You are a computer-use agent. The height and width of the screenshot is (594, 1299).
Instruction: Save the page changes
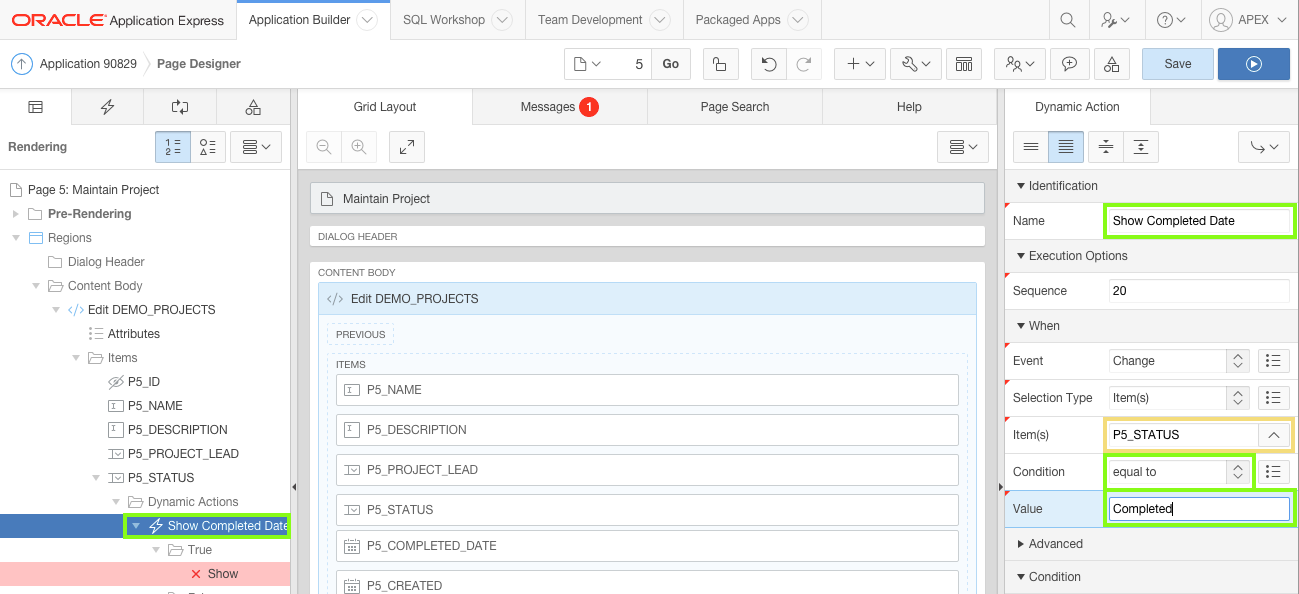coord(1177,64)
